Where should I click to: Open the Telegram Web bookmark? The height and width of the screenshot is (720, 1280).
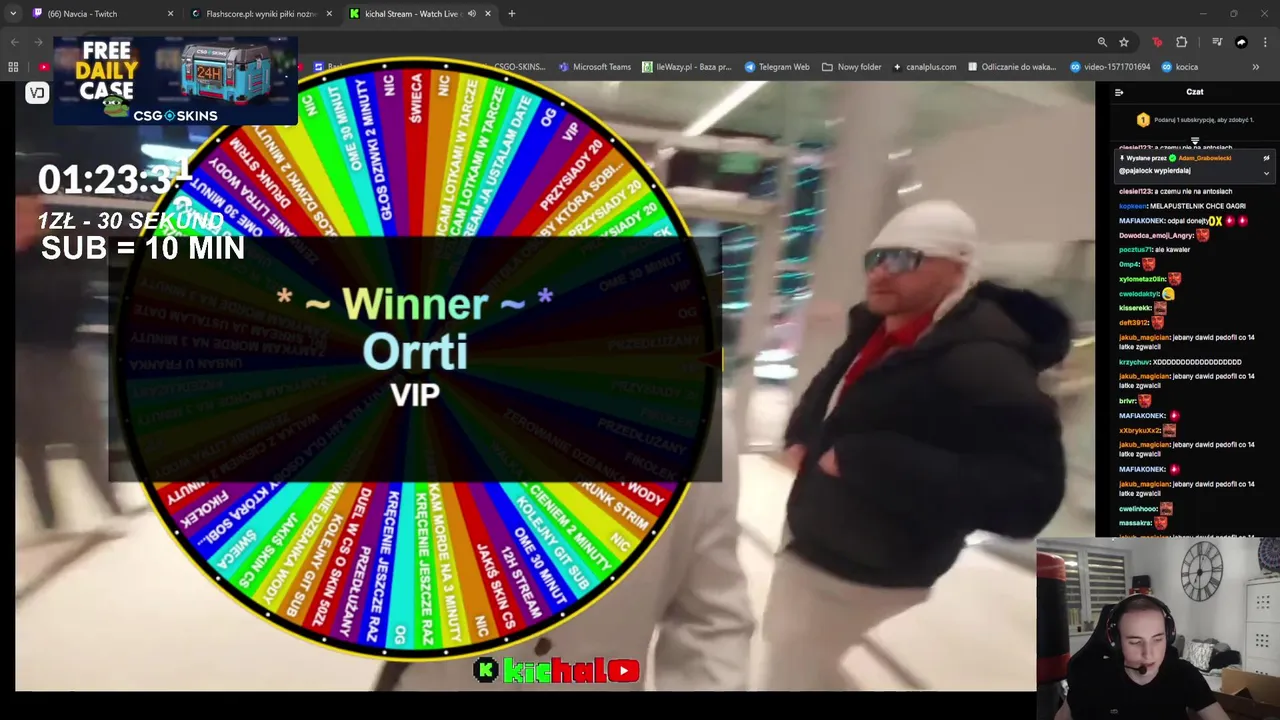(x=777, y=67)
